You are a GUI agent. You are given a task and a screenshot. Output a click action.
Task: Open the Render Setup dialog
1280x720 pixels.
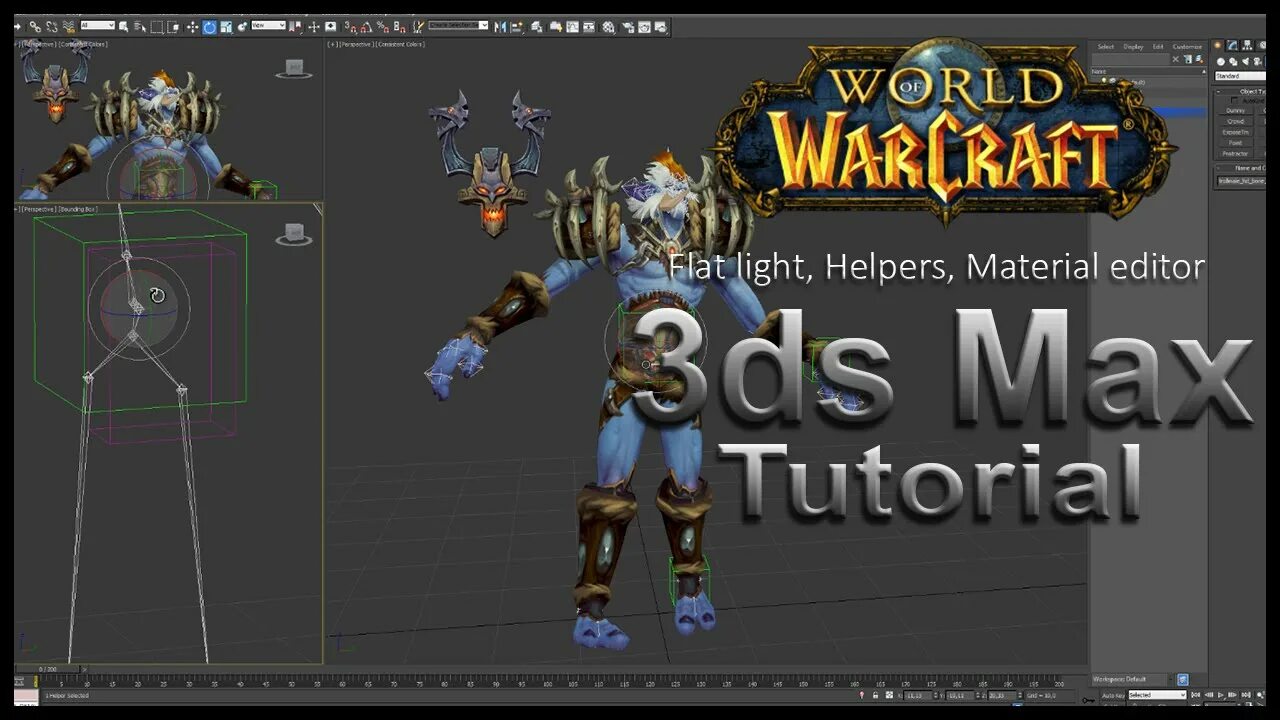[628, 27]
